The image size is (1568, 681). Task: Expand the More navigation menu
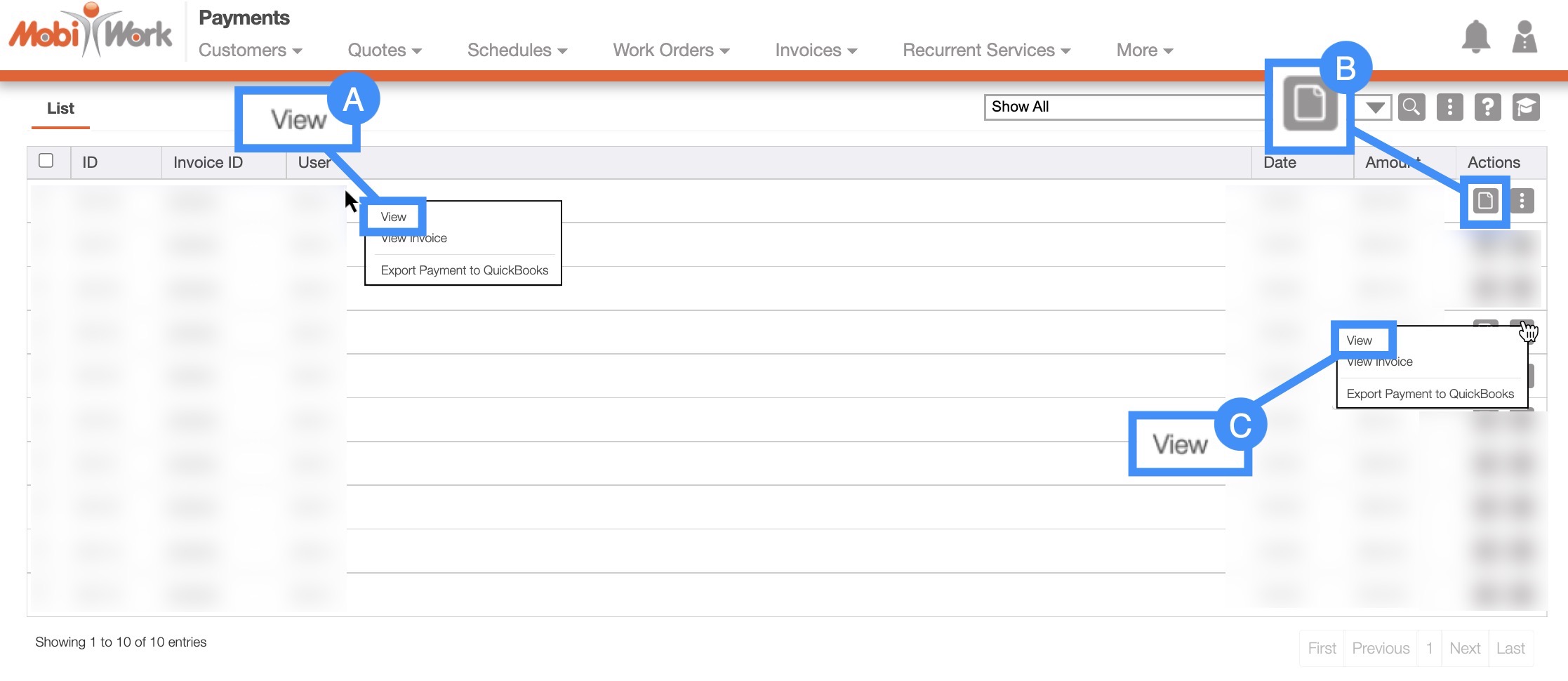[1144, 51]
